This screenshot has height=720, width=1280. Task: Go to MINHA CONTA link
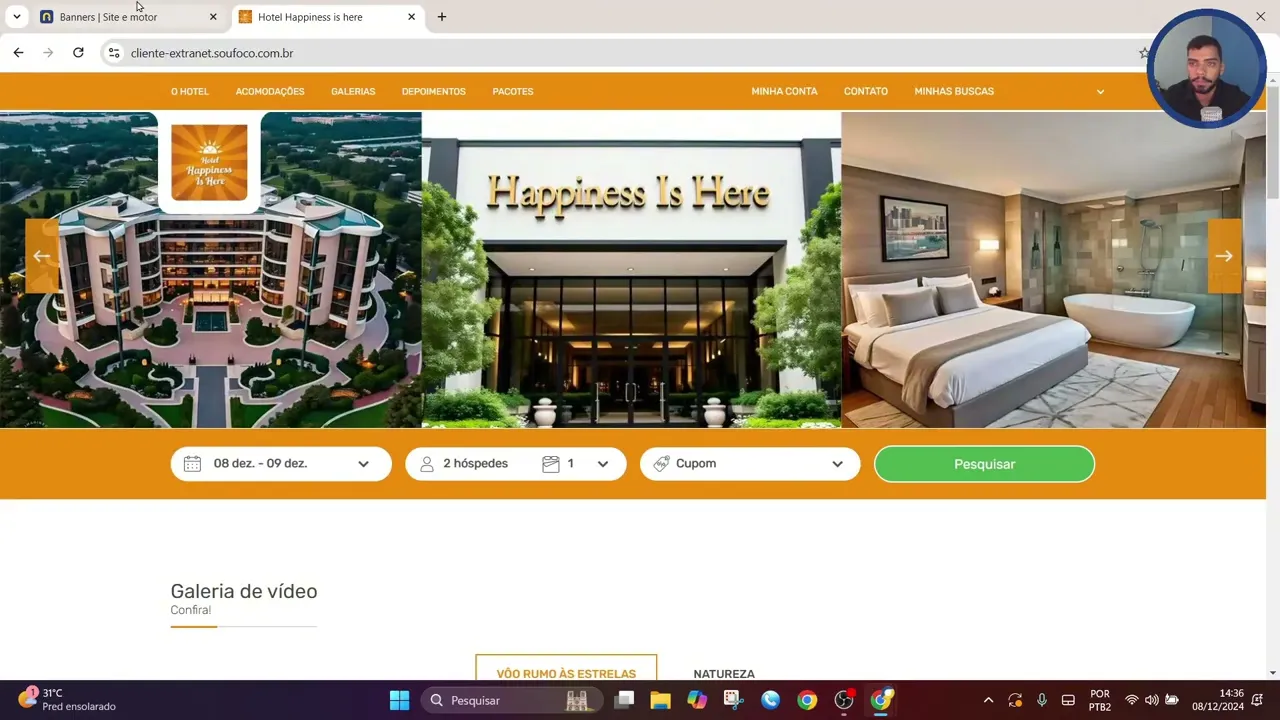(784, 91)
